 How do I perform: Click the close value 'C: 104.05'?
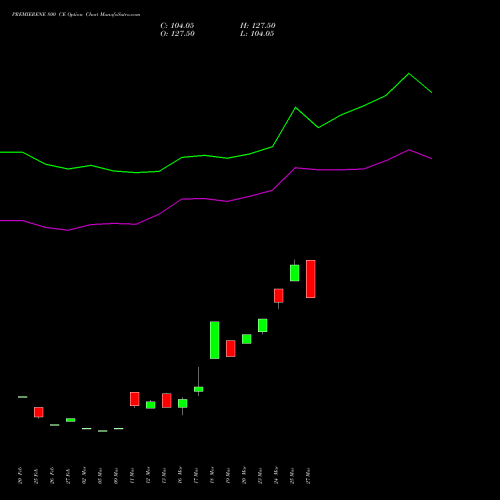[177, 26]
